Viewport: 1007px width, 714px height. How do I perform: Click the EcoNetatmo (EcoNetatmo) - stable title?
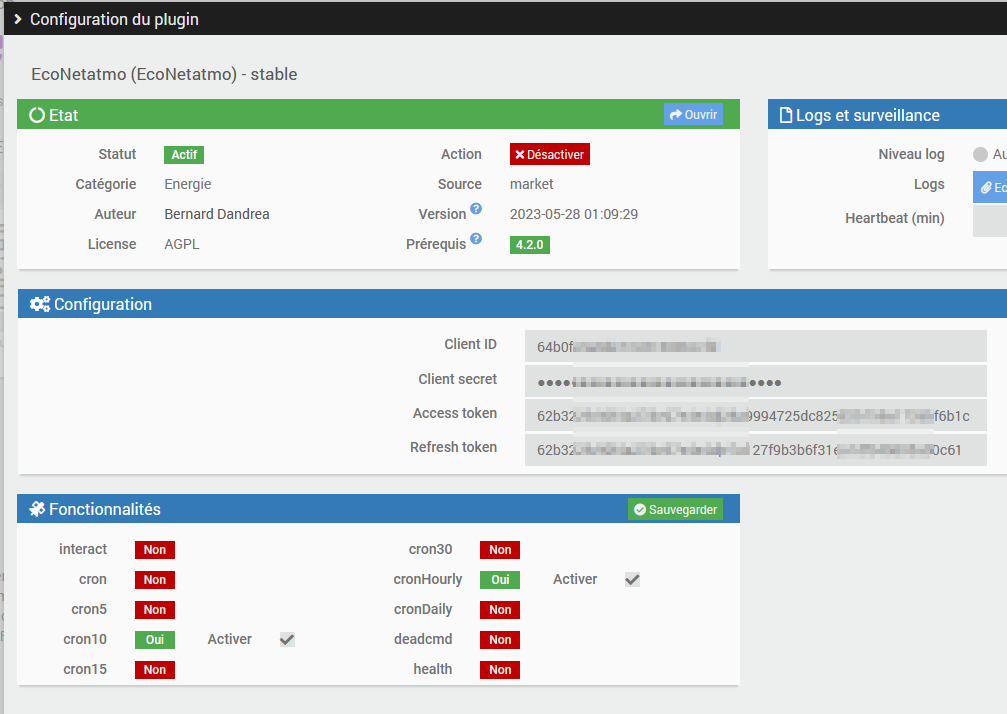164,74
